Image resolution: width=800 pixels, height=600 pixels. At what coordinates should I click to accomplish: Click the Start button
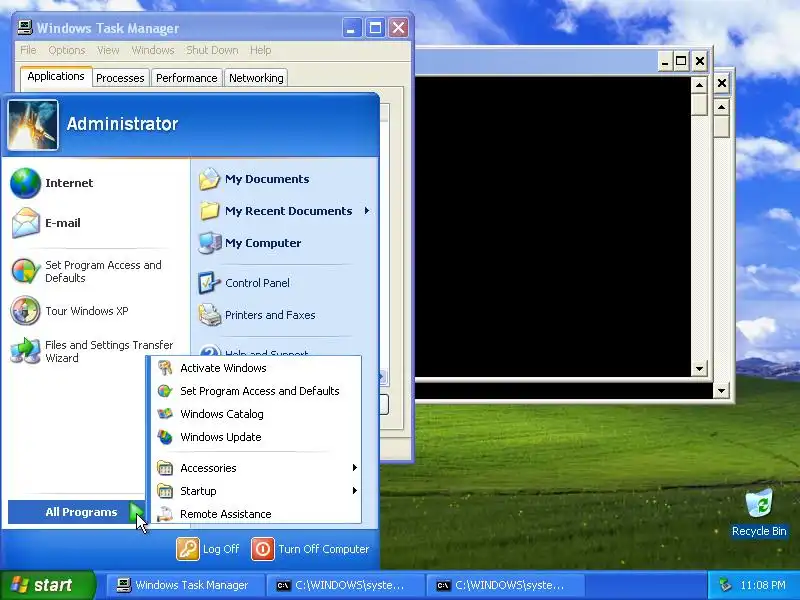48,585
